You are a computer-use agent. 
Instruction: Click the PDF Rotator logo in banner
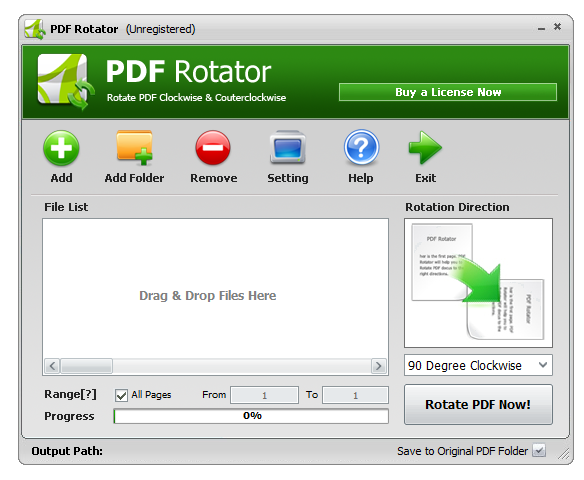pyautogui.click(x=66, y=82)
